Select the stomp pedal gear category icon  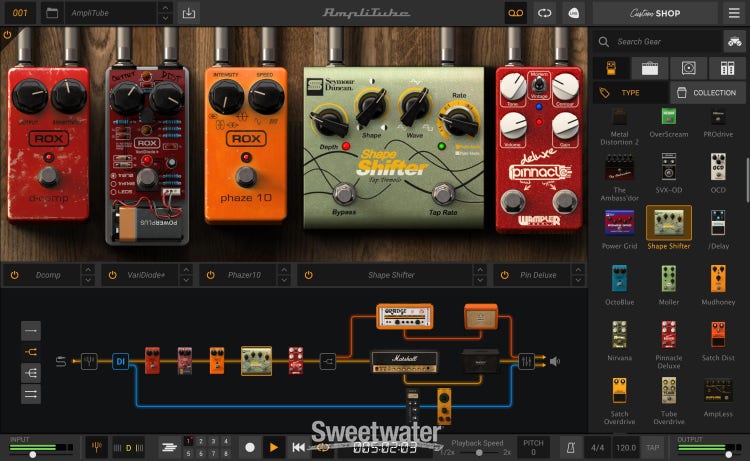tap(610, 68)
